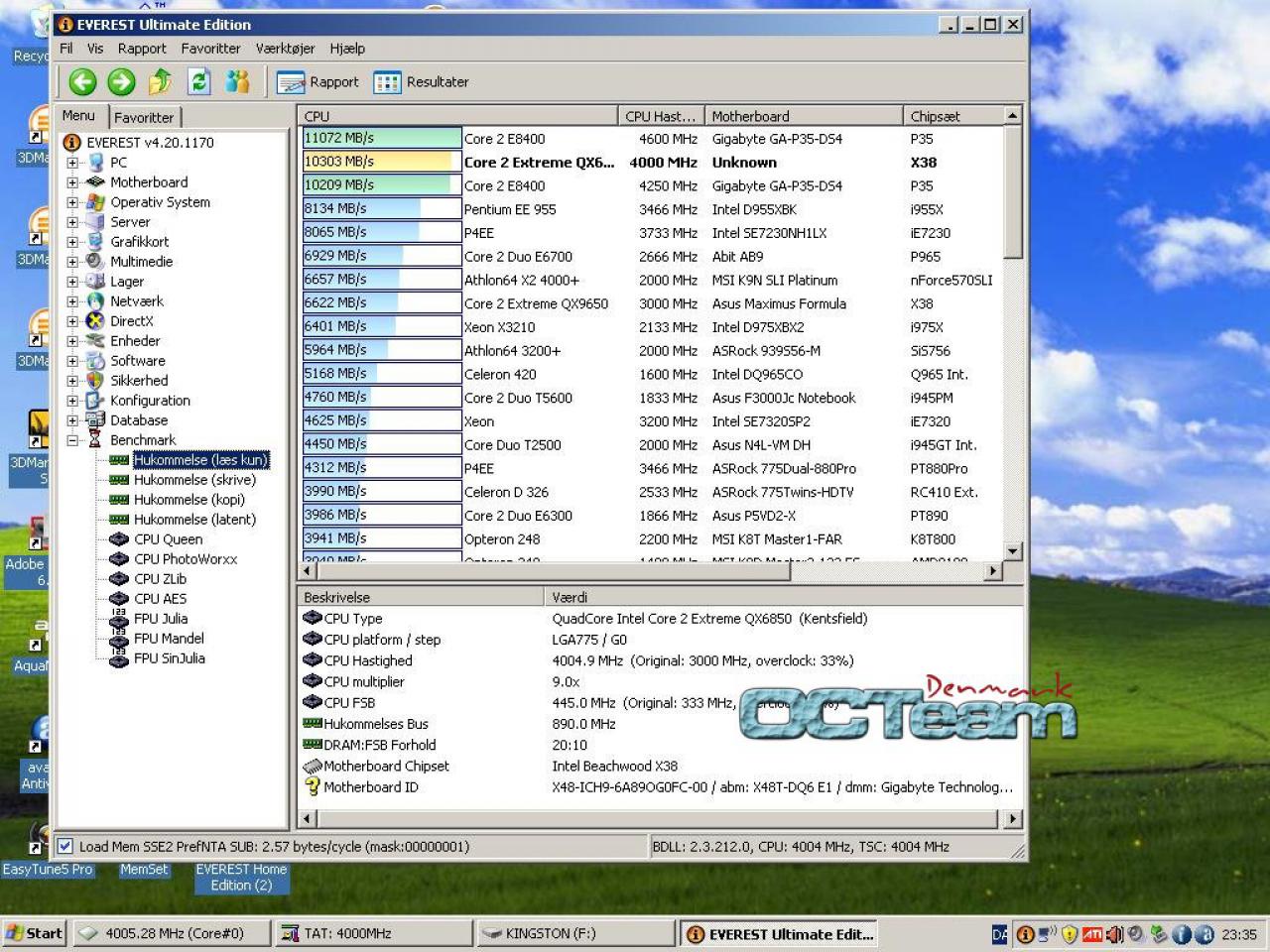Select the Sikkerhed shield icon

[x=95, y=381]
